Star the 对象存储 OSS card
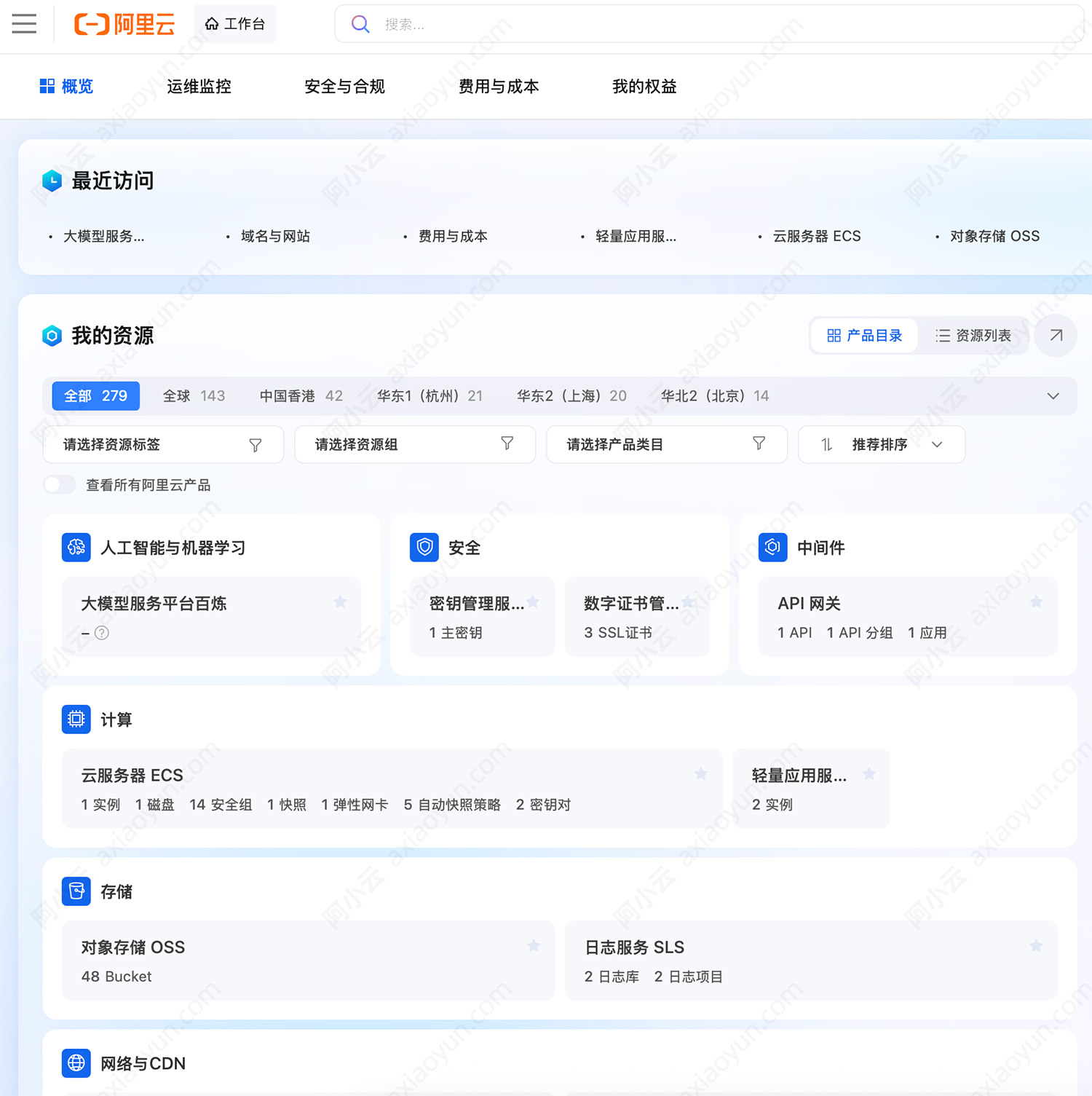 click(x=534, y=945)
